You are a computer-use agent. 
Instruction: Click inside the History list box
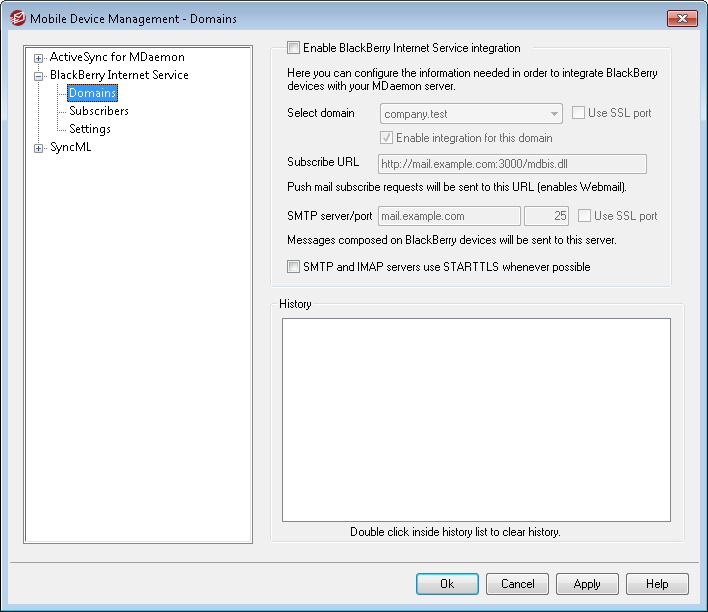pos(476,420)
